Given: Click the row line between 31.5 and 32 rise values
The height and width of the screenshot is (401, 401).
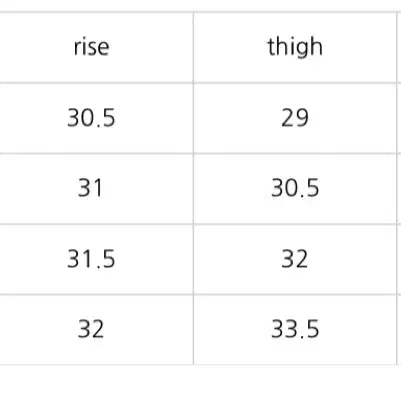Looking at the screenshot, I should pyautogui.click(x=96, y=294).
